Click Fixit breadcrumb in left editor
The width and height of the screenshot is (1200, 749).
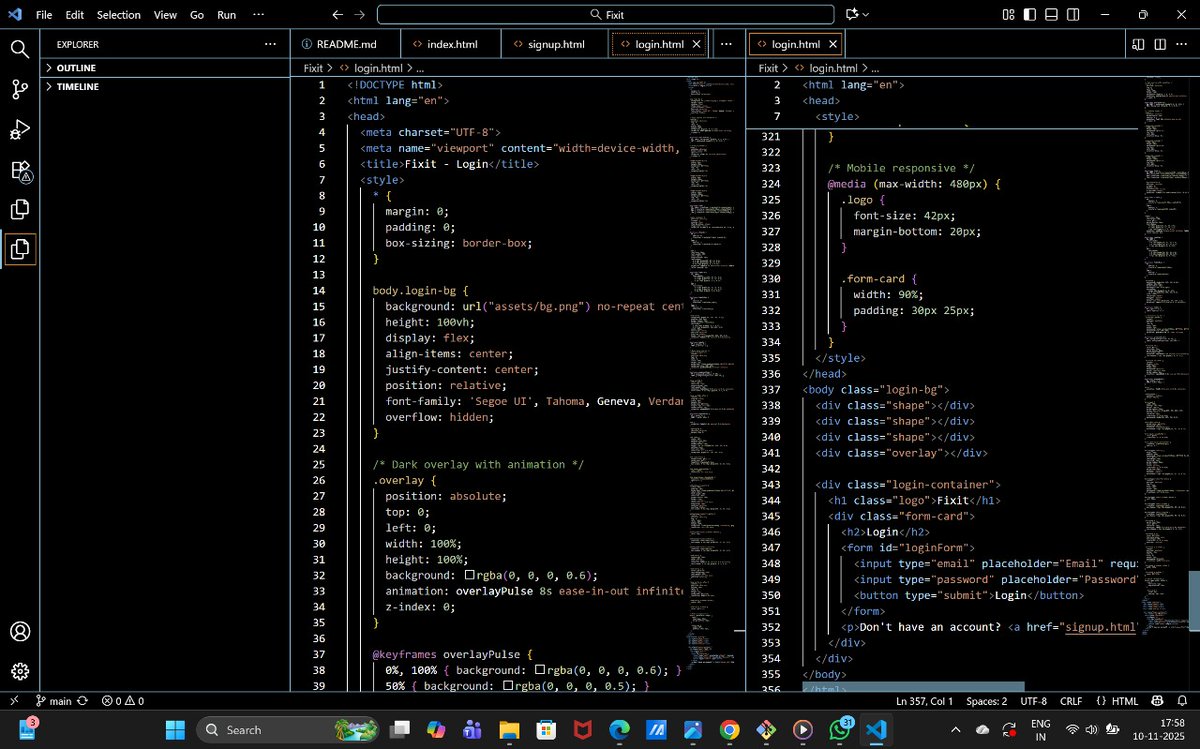(x=313, y=68)
